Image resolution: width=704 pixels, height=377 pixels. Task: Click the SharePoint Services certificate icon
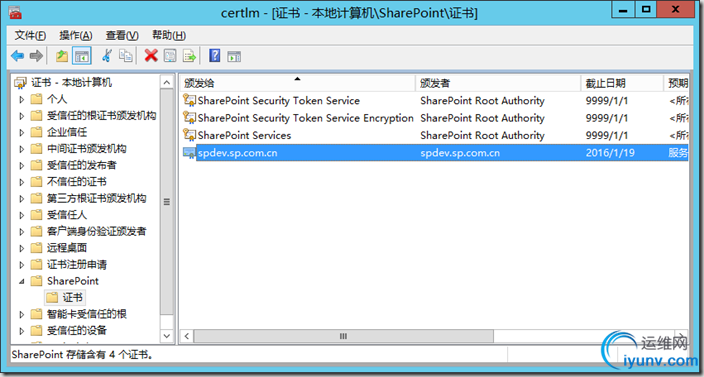click(x=189, y=135)
